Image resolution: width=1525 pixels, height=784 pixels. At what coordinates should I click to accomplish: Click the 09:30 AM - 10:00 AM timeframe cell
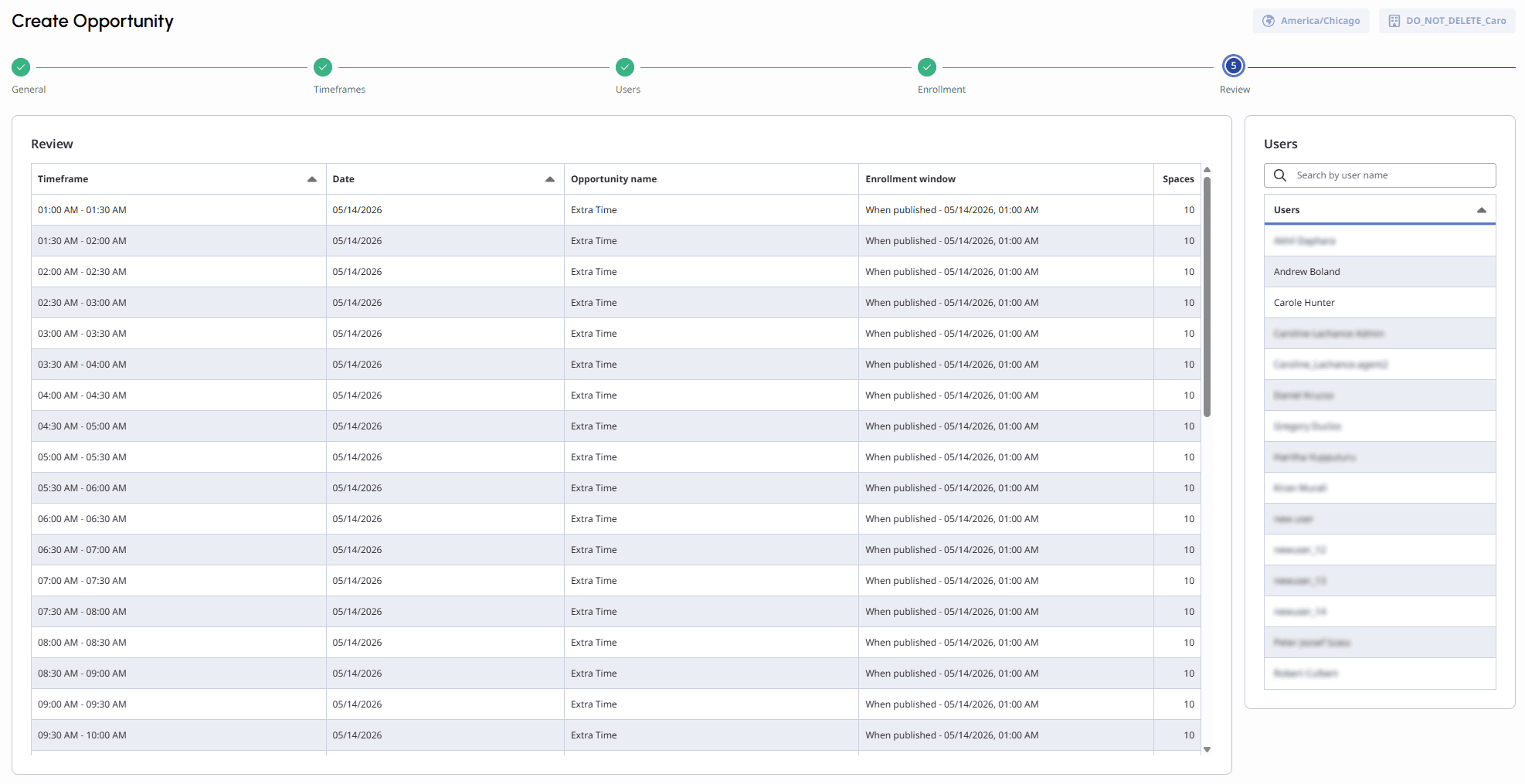click(178, 735)
